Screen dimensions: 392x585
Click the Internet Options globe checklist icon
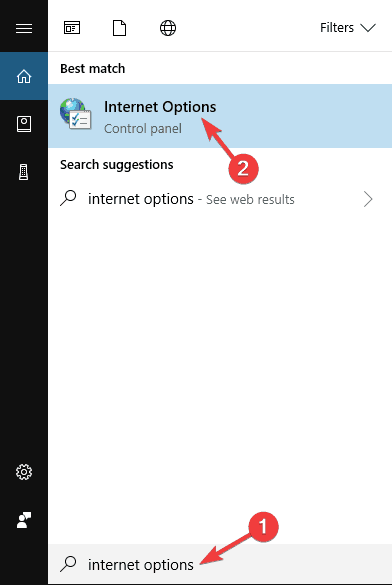coord(76,113)
